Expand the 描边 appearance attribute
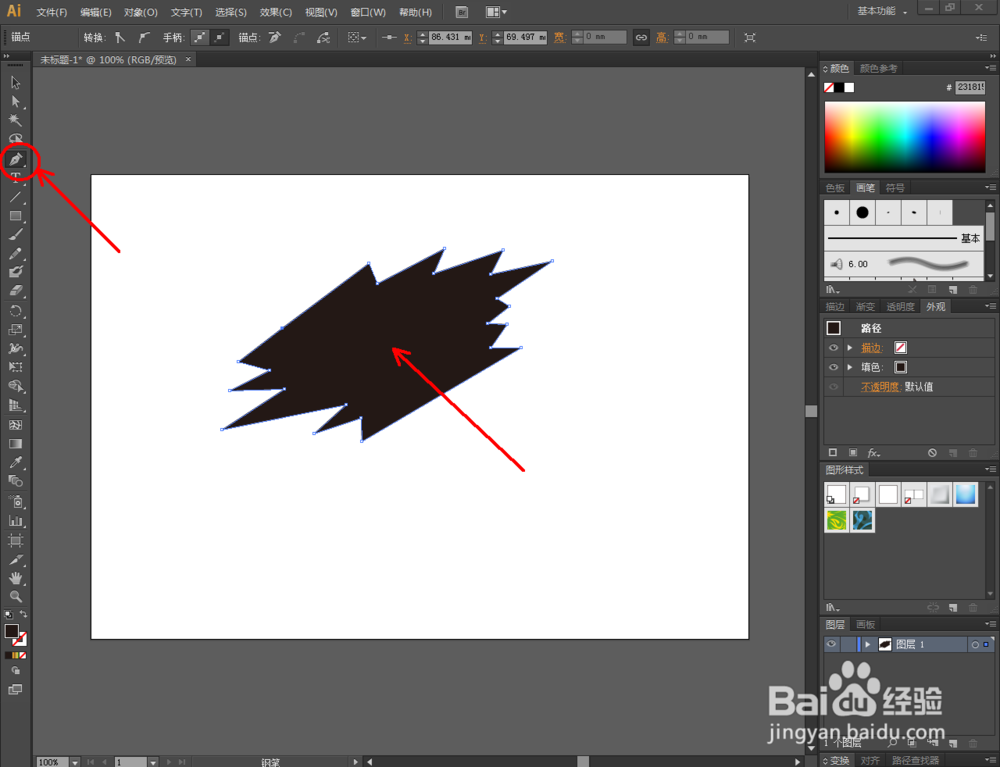1000x767 pixels. [x=849, y=347]
